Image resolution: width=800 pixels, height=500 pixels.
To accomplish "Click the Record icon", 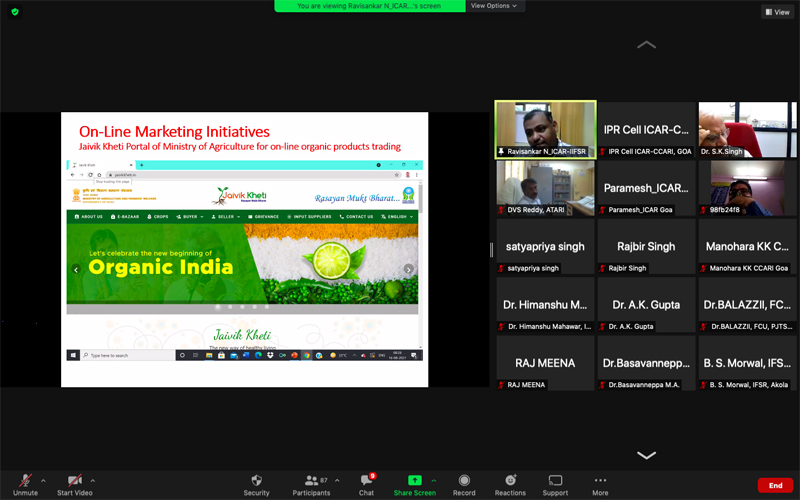I will (x=464, y=480).
